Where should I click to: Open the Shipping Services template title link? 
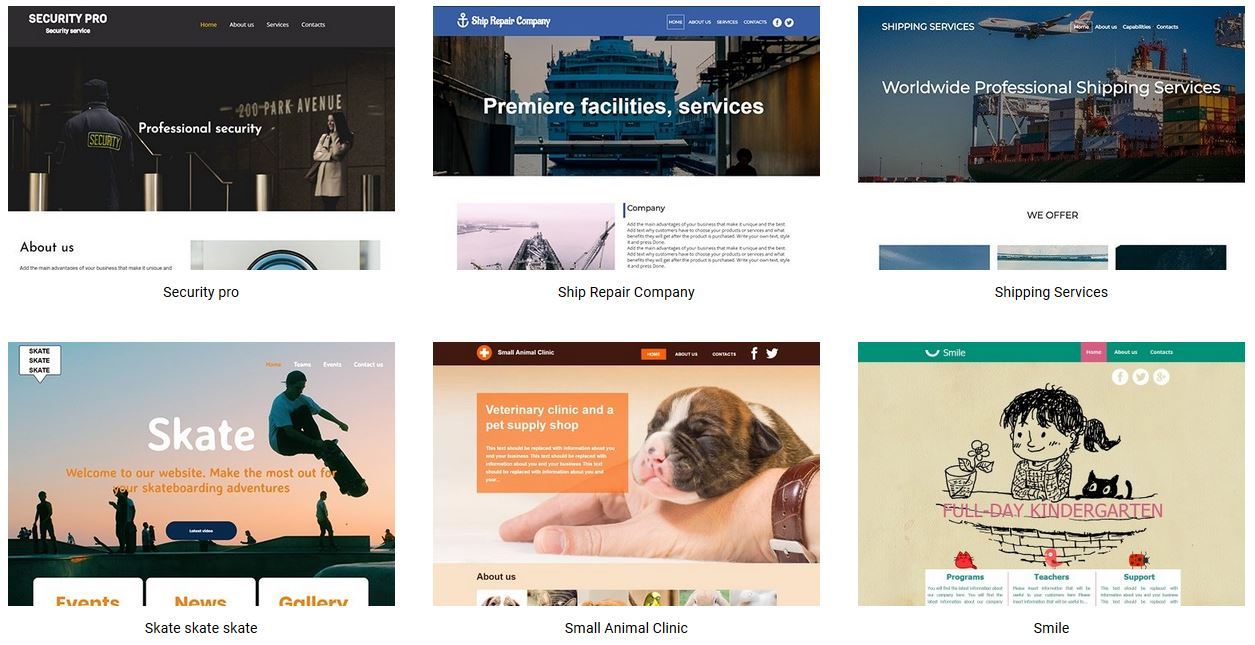[1051, 292]
